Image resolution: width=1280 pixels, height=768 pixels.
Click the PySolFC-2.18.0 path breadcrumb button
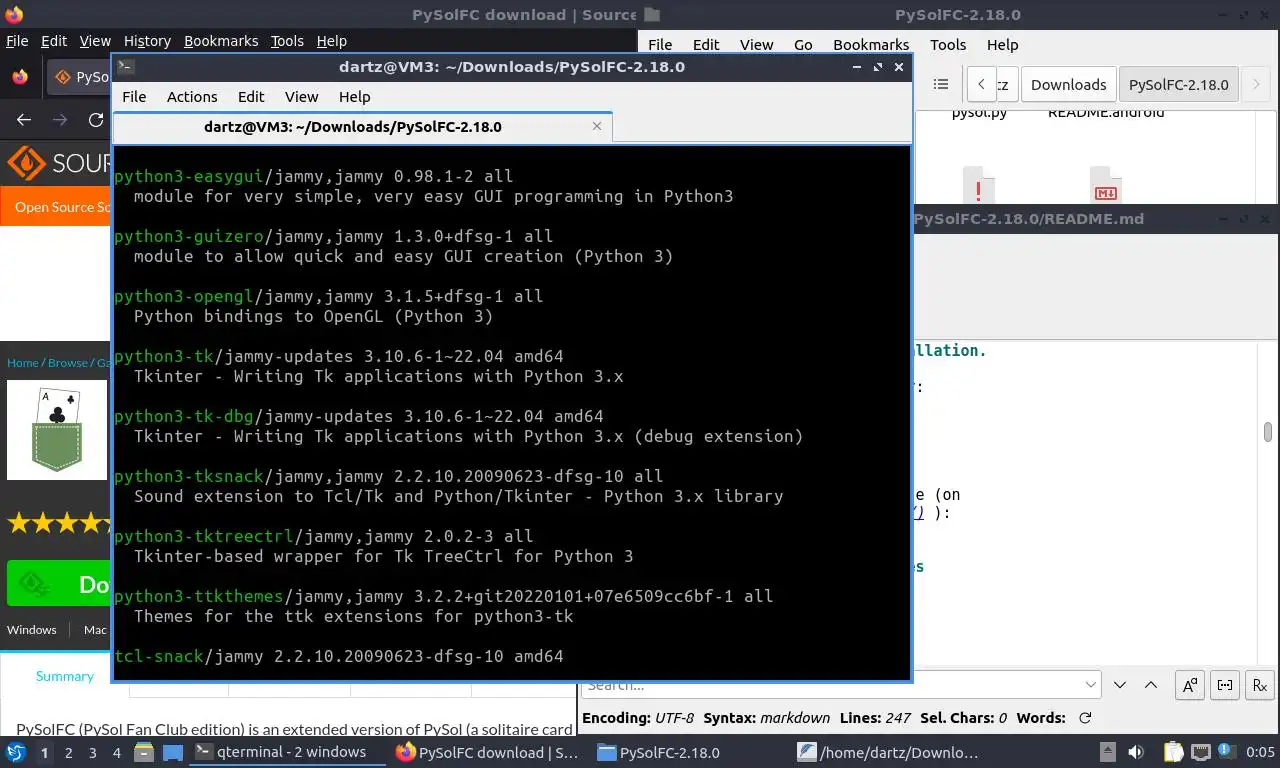point(1178,85)
